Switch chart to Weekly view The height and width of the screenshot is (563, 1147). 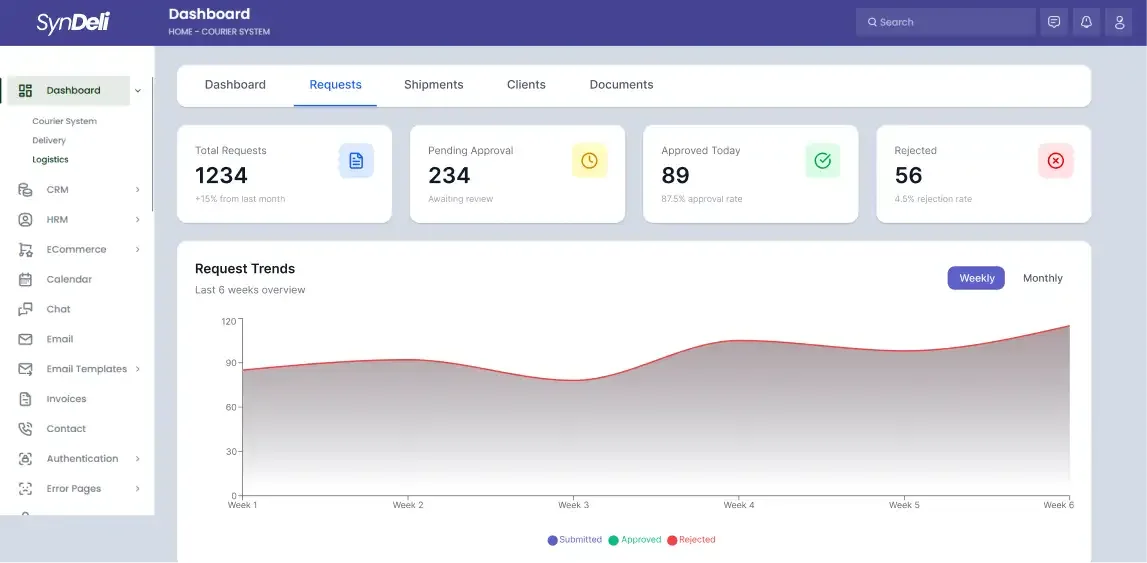pos(977,278)
